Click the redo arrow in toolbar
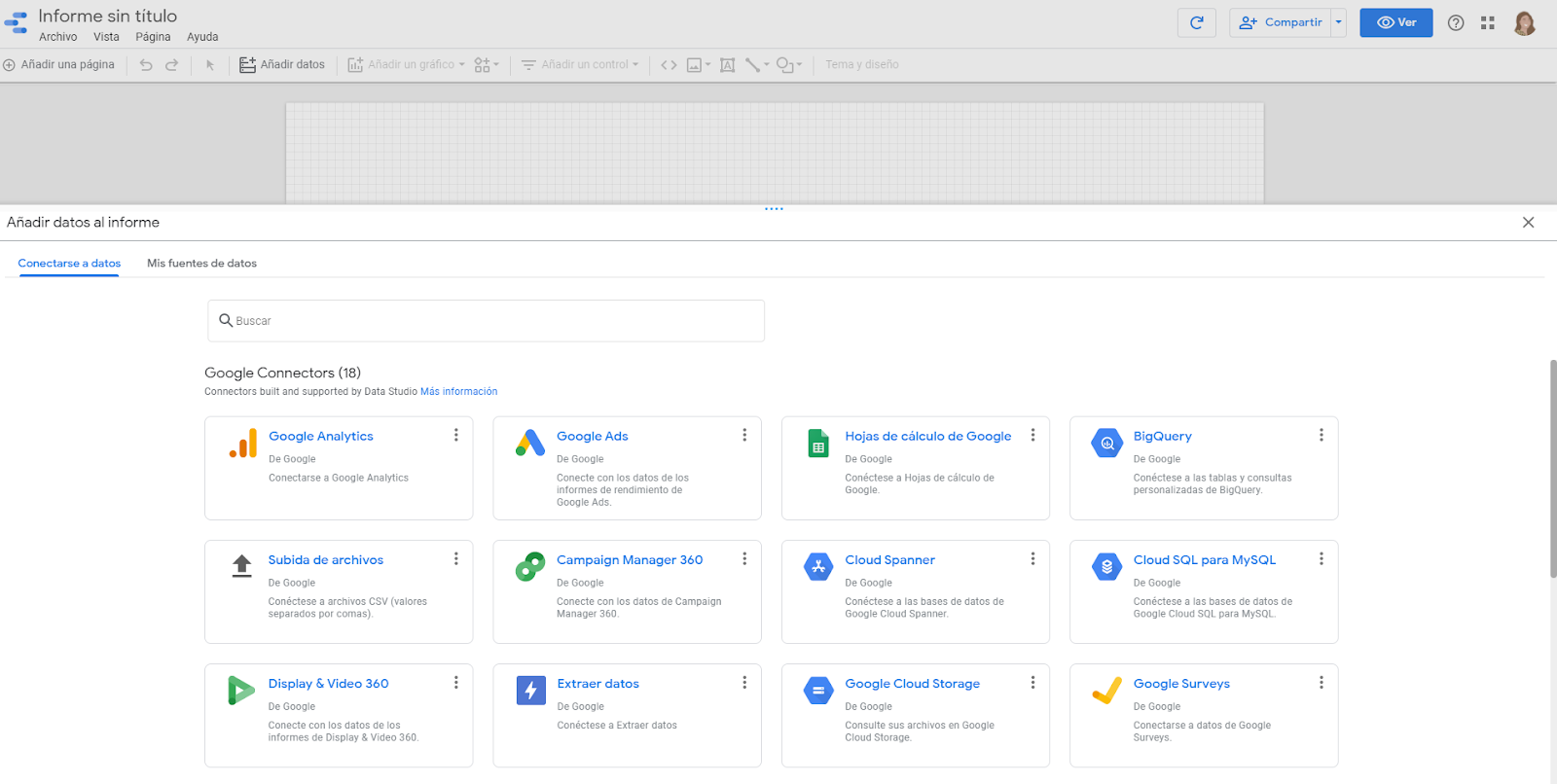The height and width of the screenshot is (784, 1557). 171,65
